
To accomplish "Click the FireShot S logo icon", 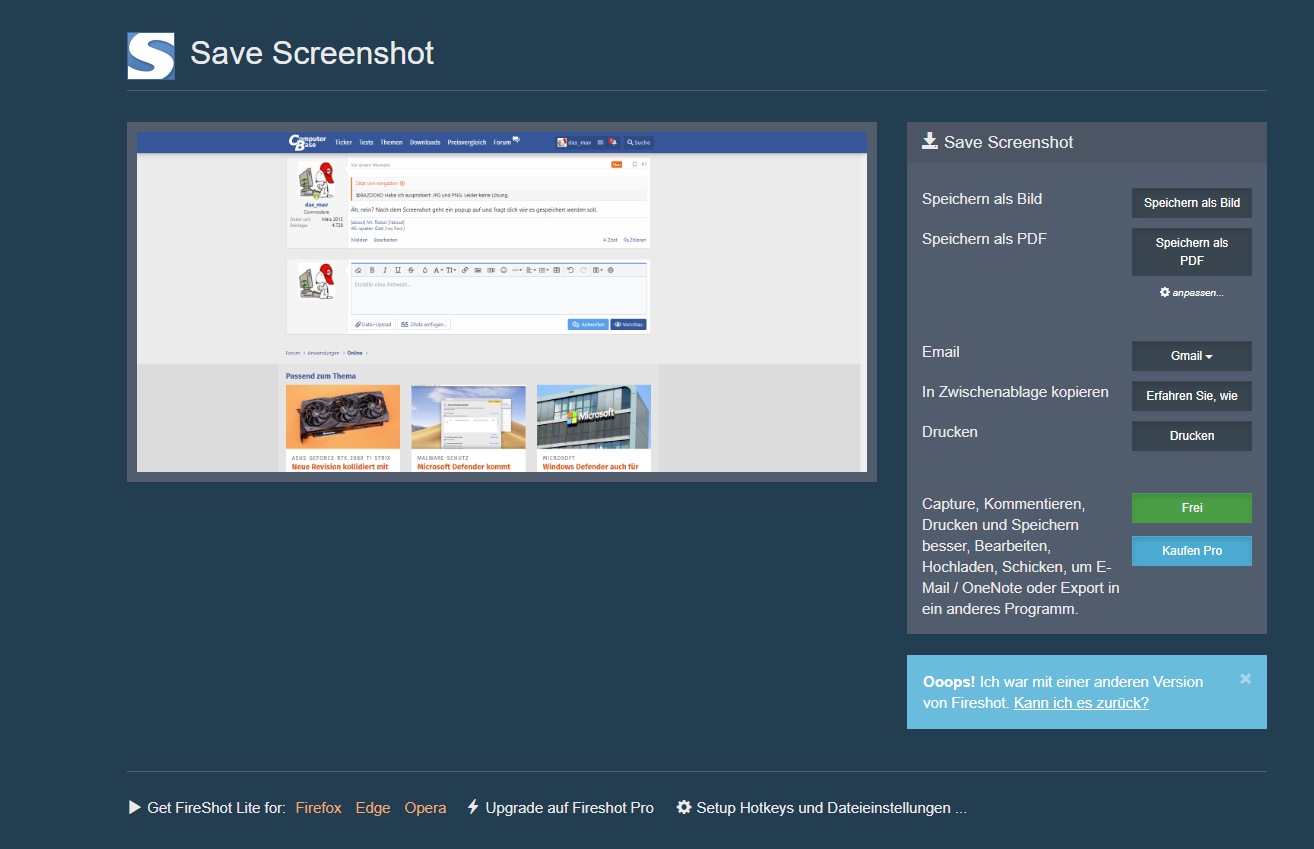I will [151, 55].
